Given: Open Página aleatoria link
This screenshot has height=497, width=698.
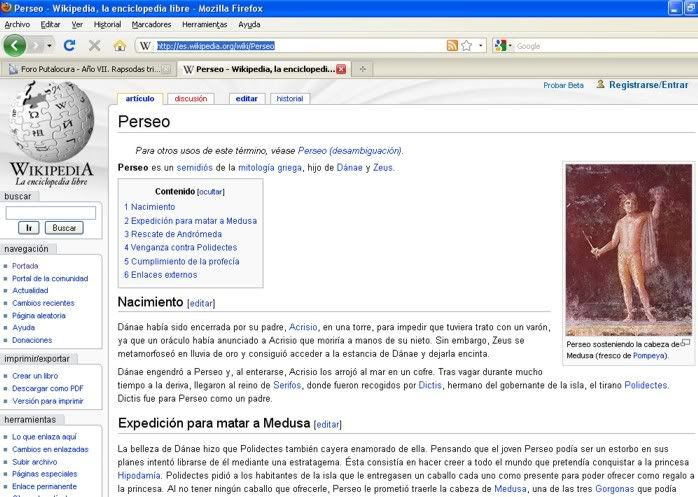Looking at the screenshot, I should [x=39, y=315].
